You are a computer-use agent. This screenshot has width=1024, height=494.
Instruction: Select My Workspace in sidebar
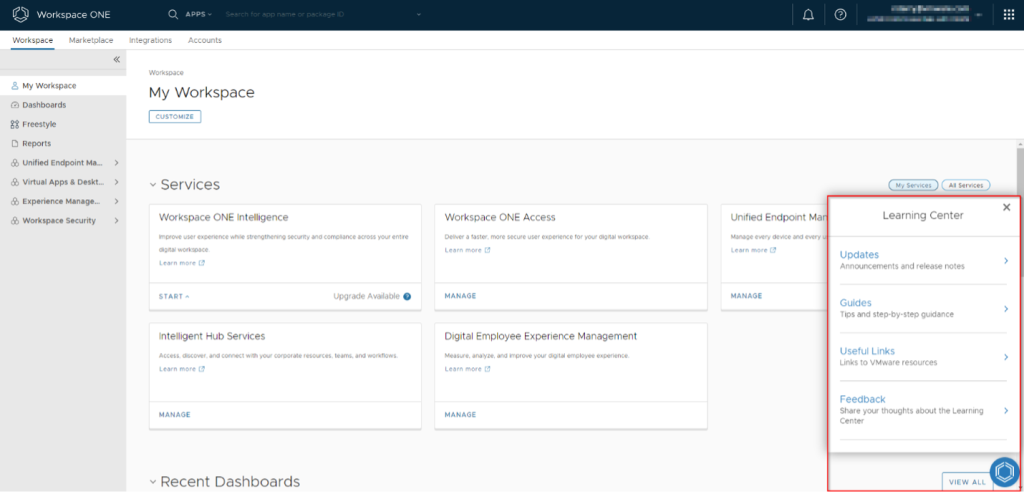[x=63, y=86]
